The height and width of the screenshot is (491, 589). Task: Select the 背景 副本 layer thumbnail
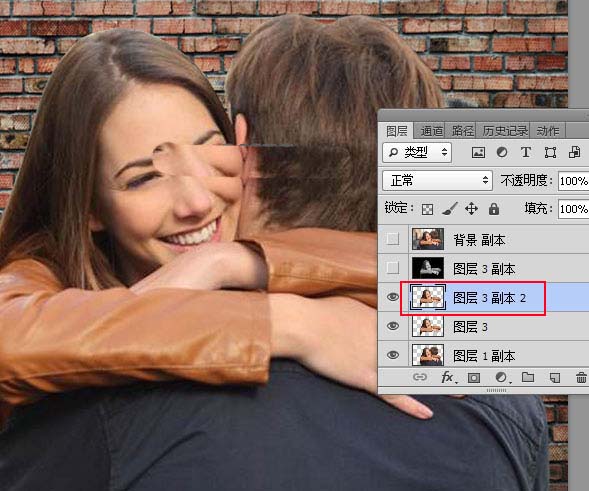[427, 239]
